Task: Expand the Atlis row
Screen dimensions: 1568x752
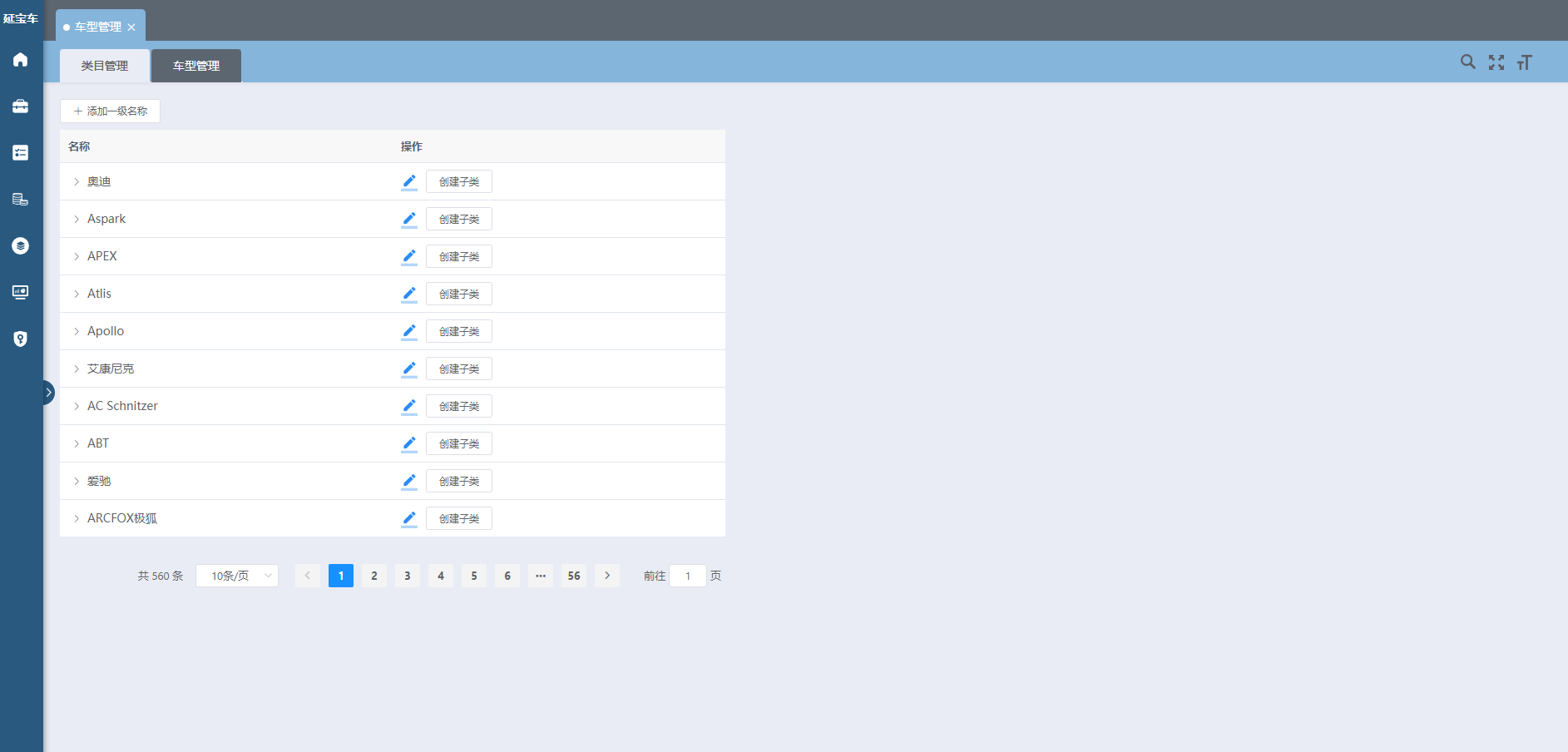Action: [x=77, y=294]
